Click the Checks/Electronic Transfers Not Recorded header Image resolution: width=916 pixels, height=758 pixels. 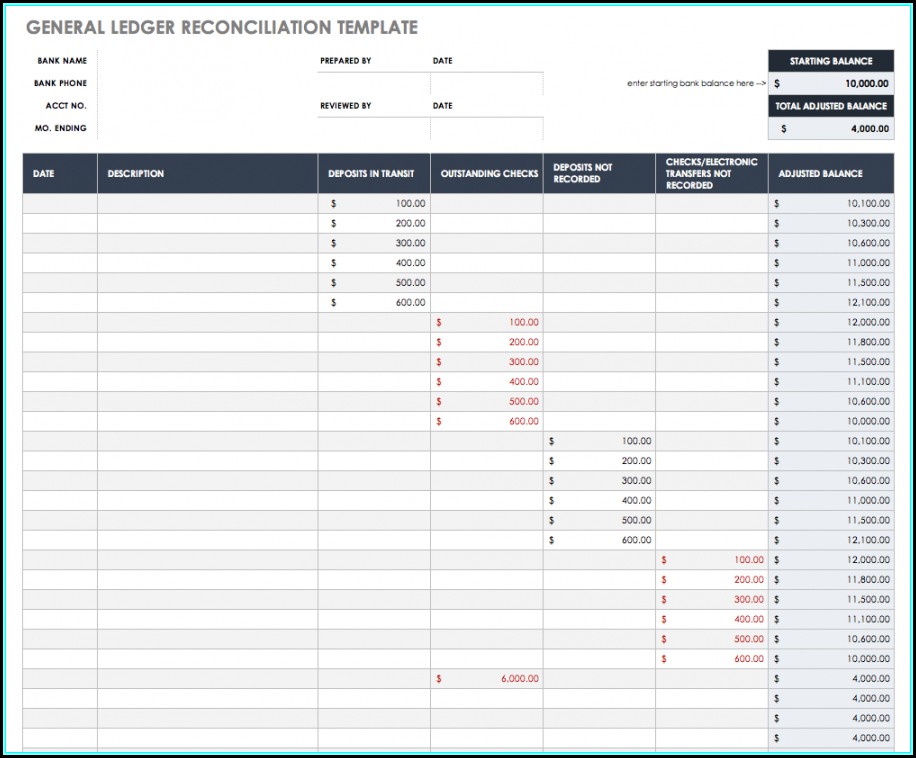(x=712, y=174)
